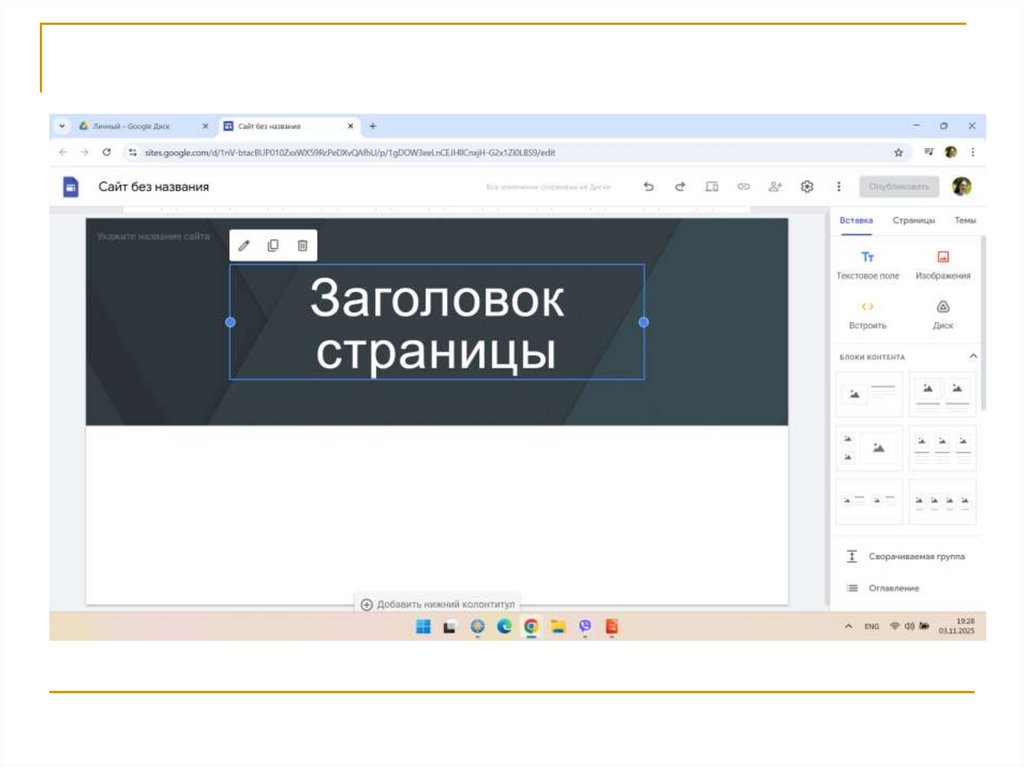The width and height of the screenshot is (1024, 767).
Task: Click the left resize handle of heading box
Action: click(x=231, y=322)
